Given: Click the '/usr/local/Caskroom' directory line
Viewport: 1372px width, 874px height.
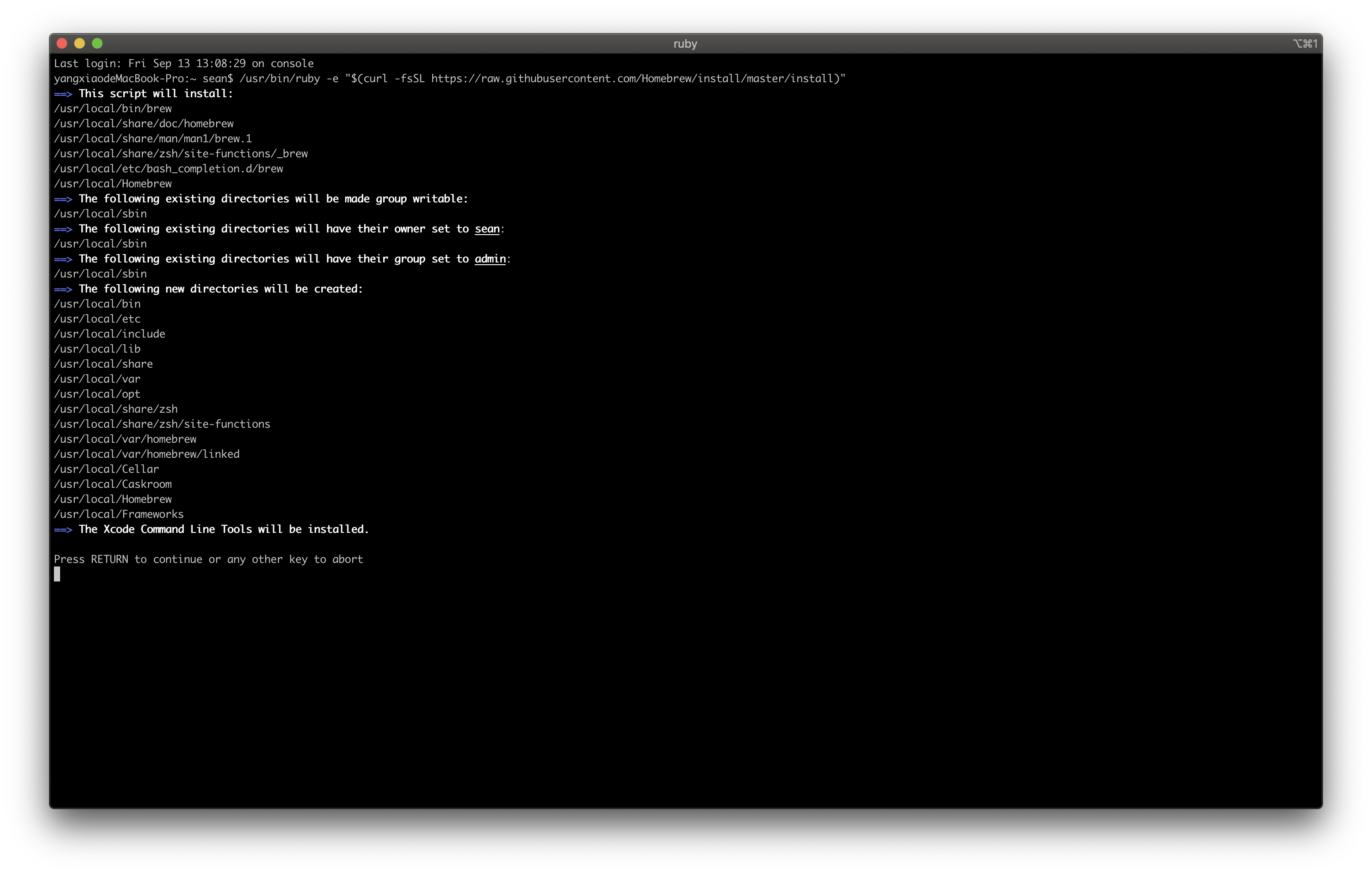Looking at the screenshot, I should pyautogui.click(x=113, y=484).
